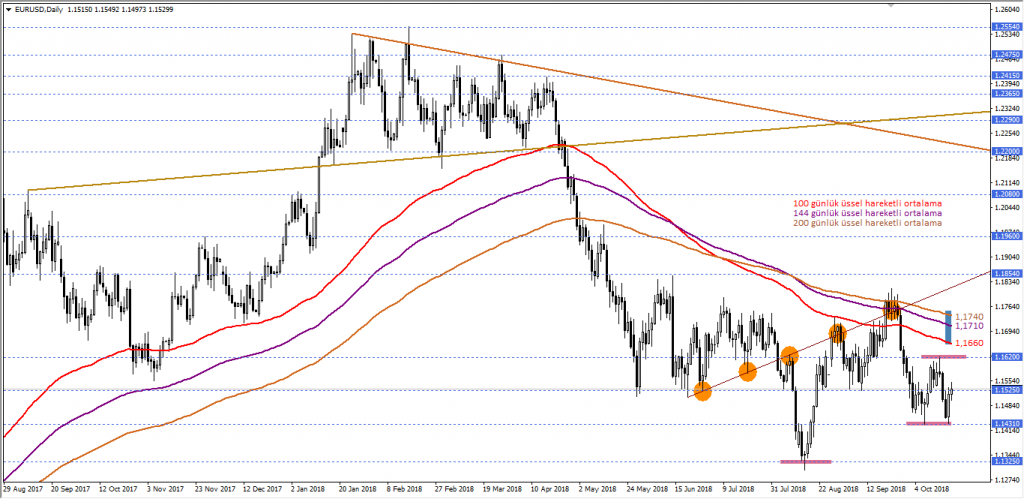
Task: Click the orange circle marker near 9 Jul 2018
Action: [x=748, y=372]
